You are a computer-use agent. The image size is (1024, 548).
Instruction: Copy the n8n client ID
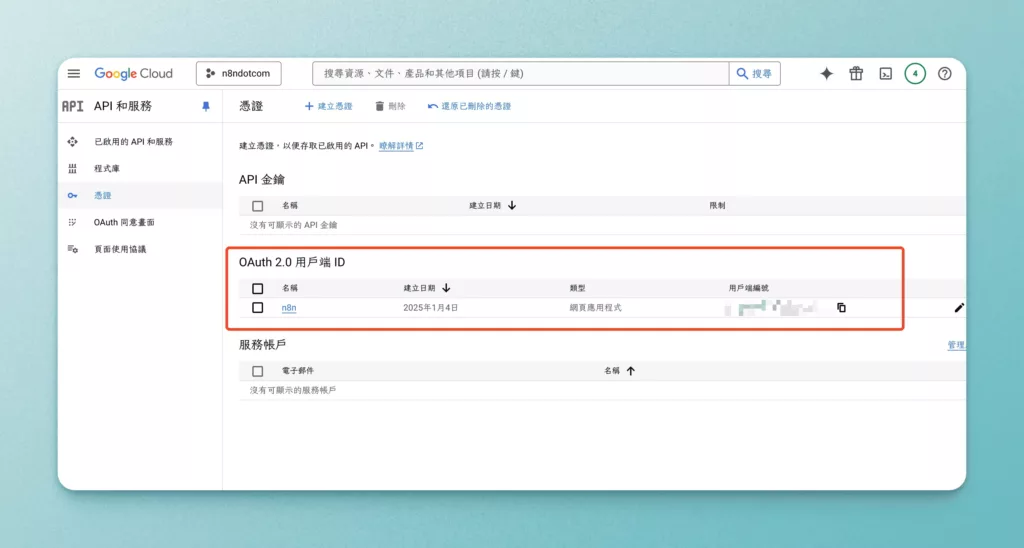click(841, 308)
